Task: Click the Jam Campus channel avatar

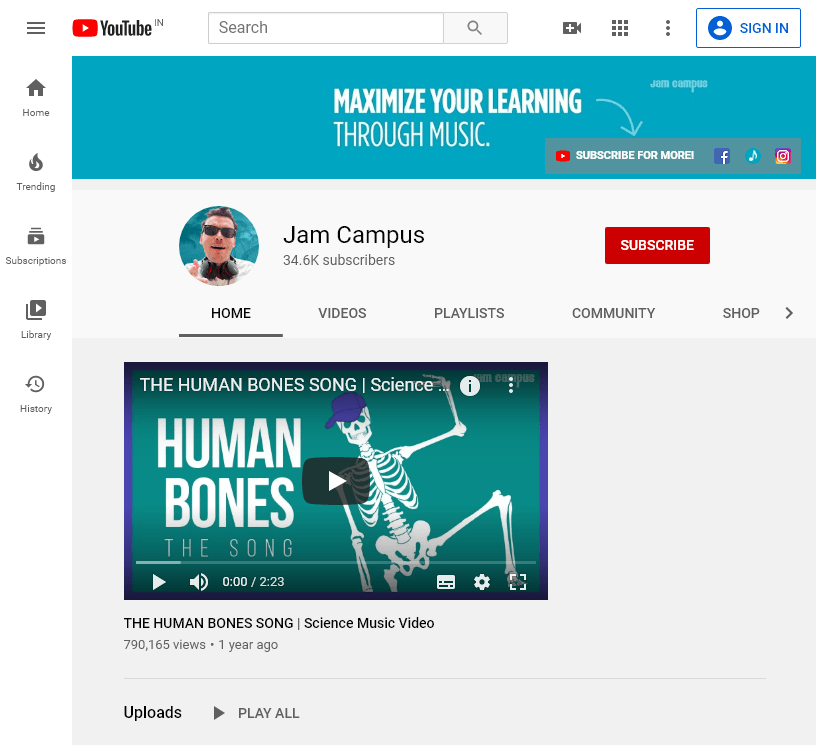Action: pos(219,246)
